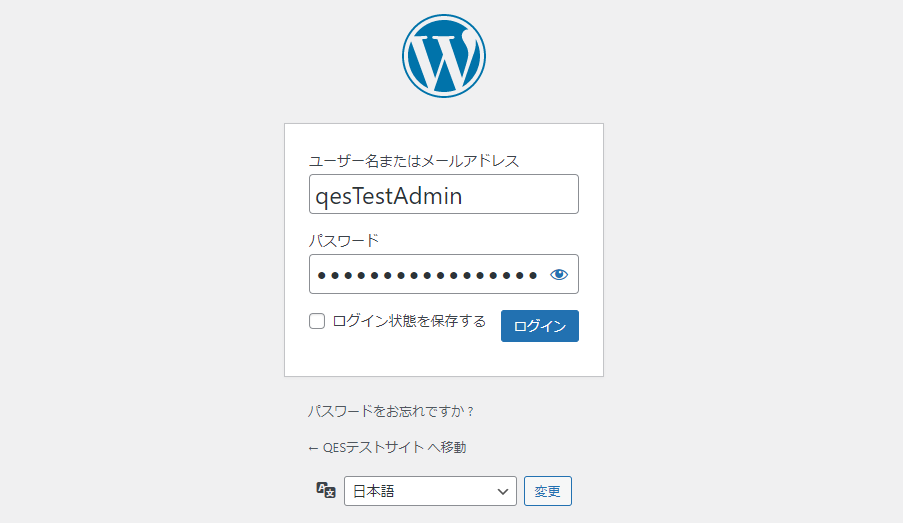Click the パスワード field label

click(343, 240)
